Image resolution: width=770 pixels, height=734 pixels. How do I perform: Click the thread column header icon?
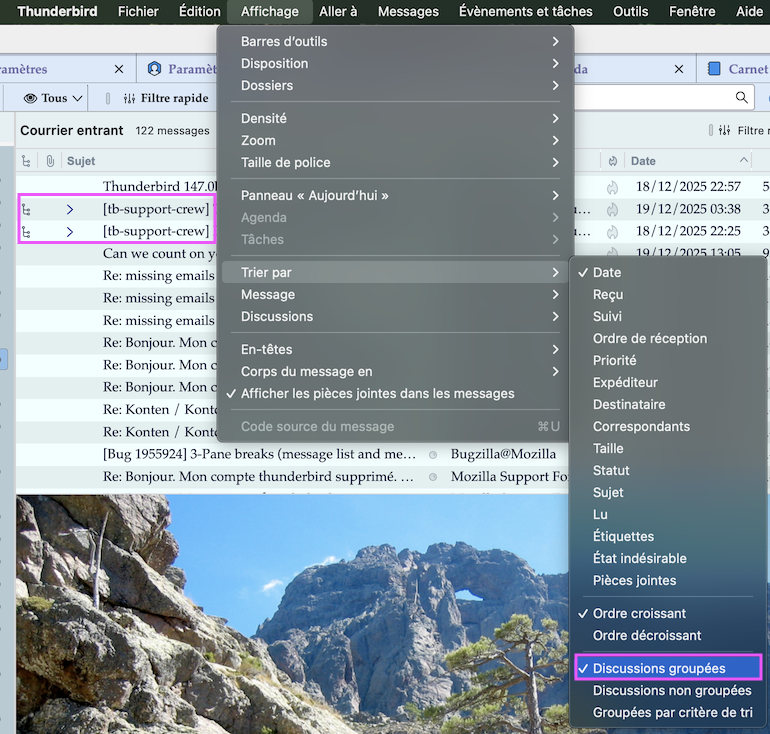[27, 161]
